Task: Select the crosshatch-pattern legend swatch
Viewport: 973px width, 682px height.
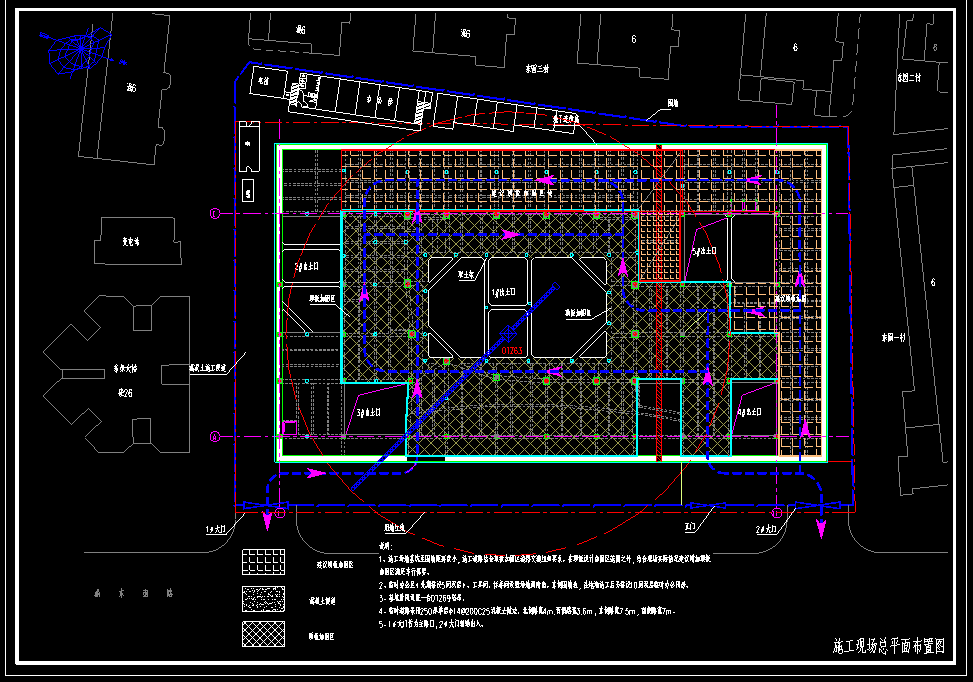Action: click(264, 634)
